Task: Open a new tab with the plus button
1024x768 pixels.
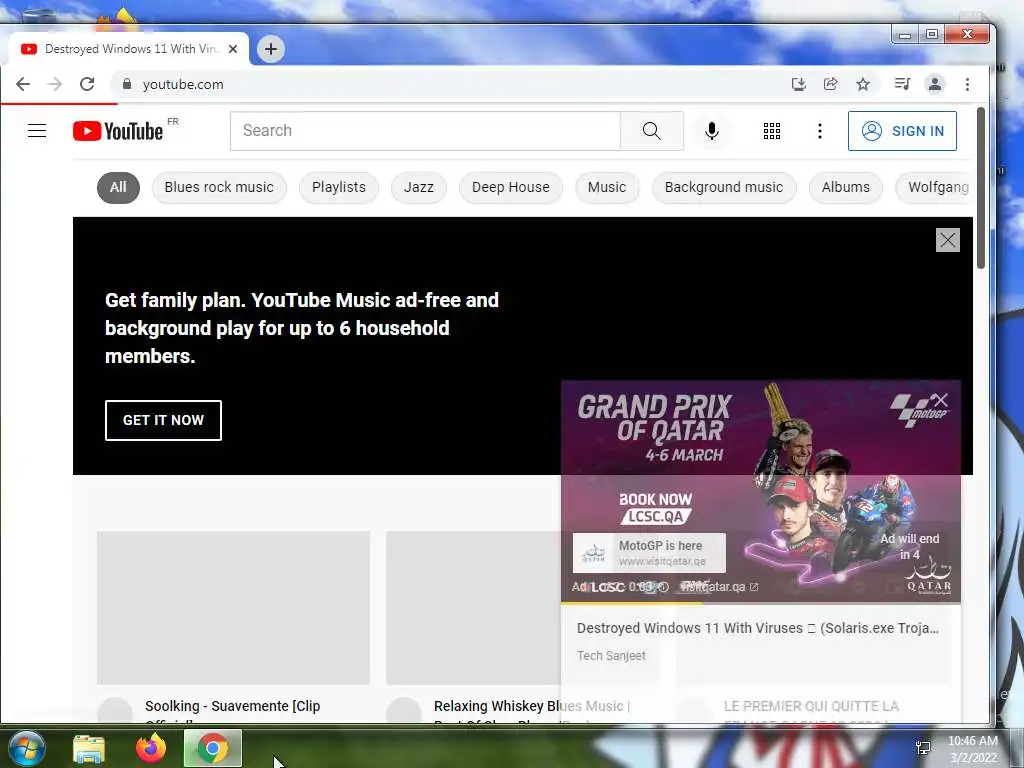Action: (x=270, y=49)
